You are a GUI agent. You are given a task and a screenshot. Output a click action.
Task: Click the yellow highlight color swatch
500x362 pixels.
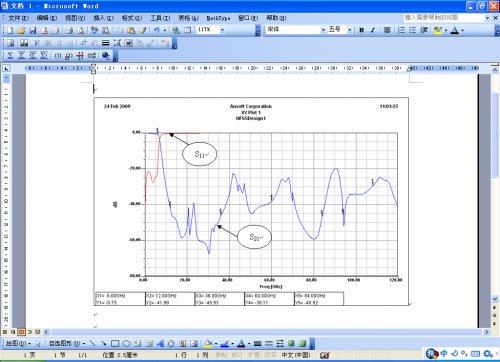pos(438,30)
